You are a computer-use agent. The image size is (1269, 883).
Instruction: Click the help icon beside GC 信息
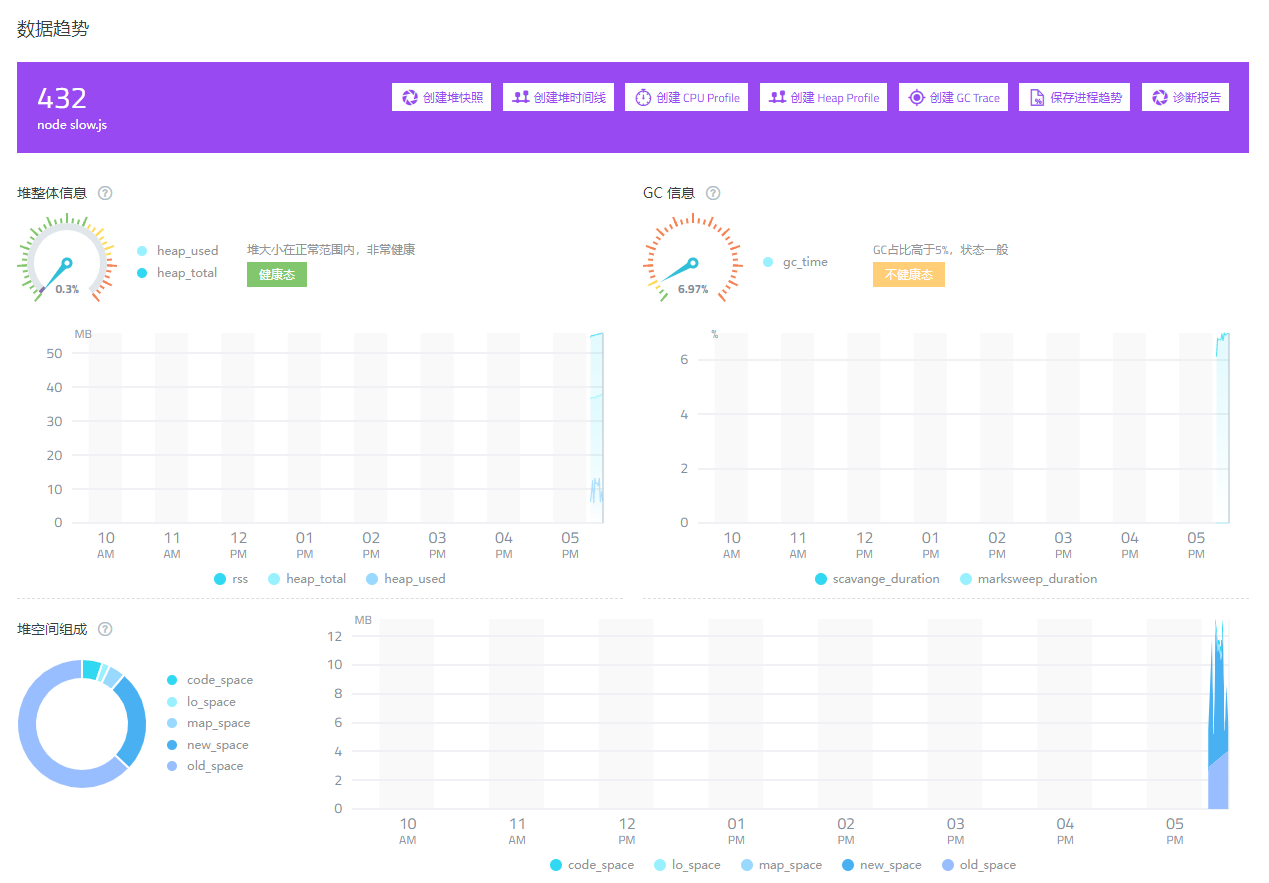(713, 193)
